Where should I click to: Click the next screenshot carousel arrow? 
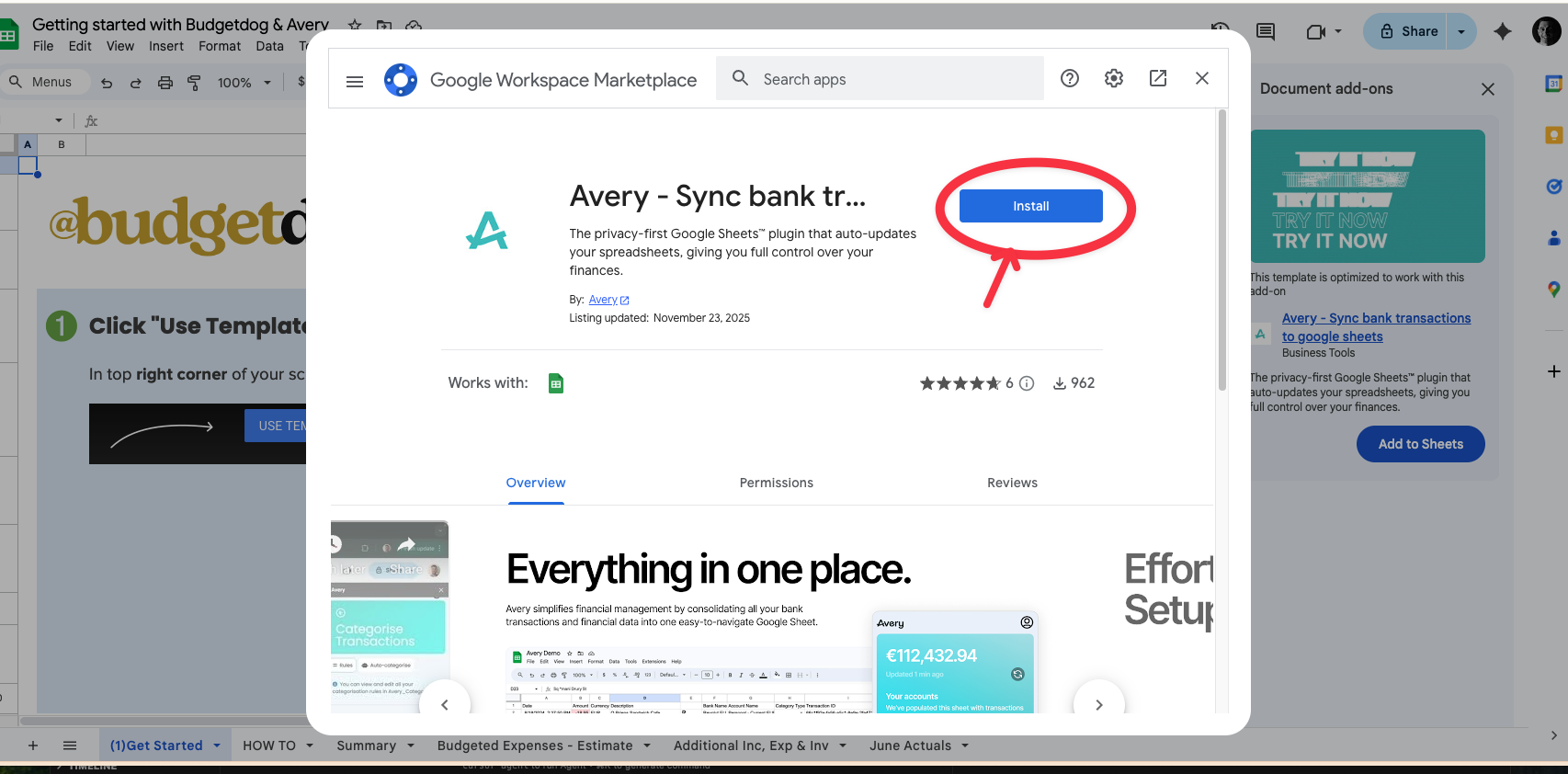1098,704
